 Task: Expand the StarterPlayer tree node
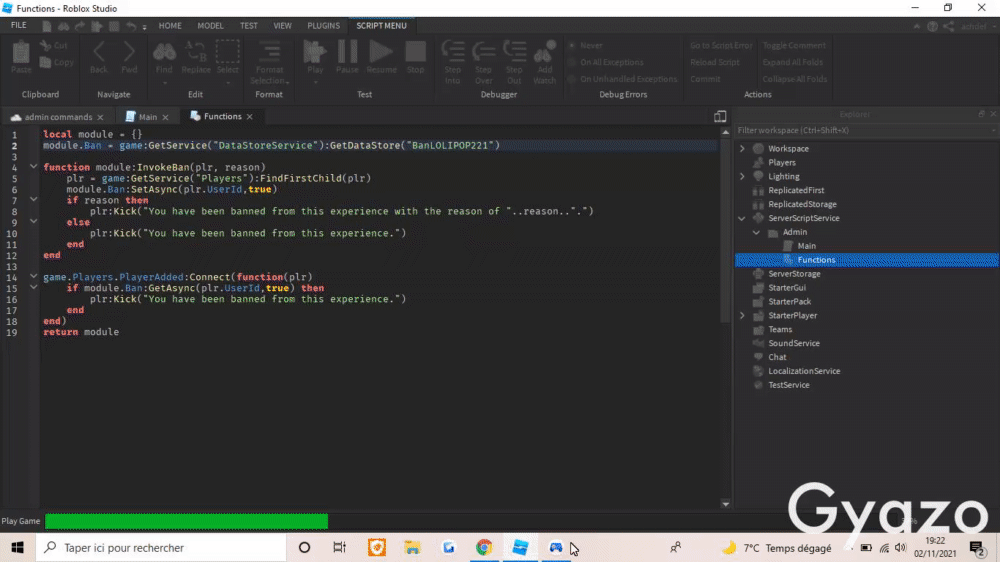coord(742,316)
